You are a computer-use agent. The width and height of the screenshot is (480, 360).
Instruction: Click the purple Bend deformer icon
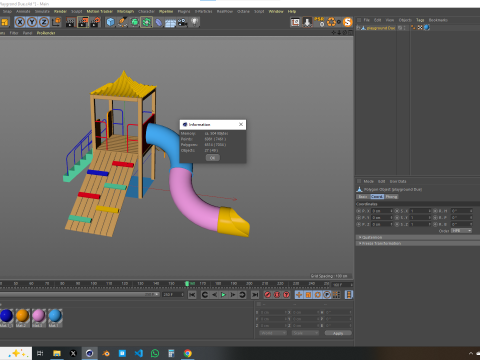[x=159, y=22]
